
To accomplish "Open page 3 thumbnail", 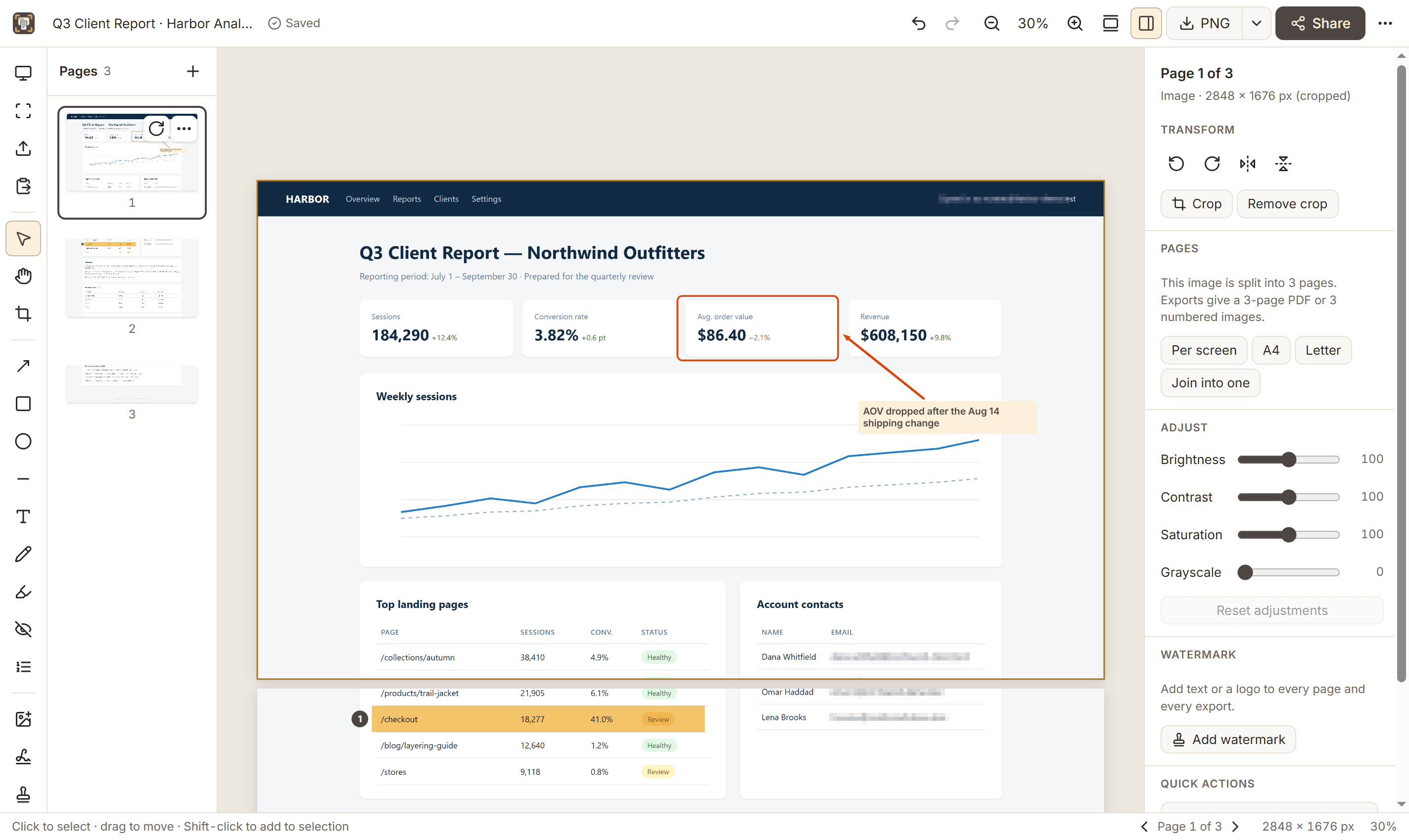I will pyautogui.click(x=132, y=384).
